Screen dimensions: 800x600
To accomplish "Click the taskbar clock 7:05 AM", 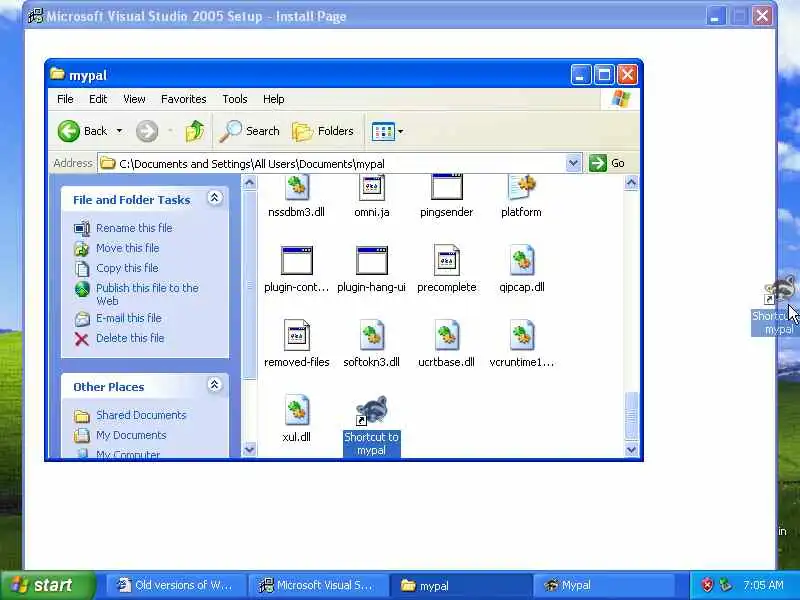I will click(x=763, y=585).
